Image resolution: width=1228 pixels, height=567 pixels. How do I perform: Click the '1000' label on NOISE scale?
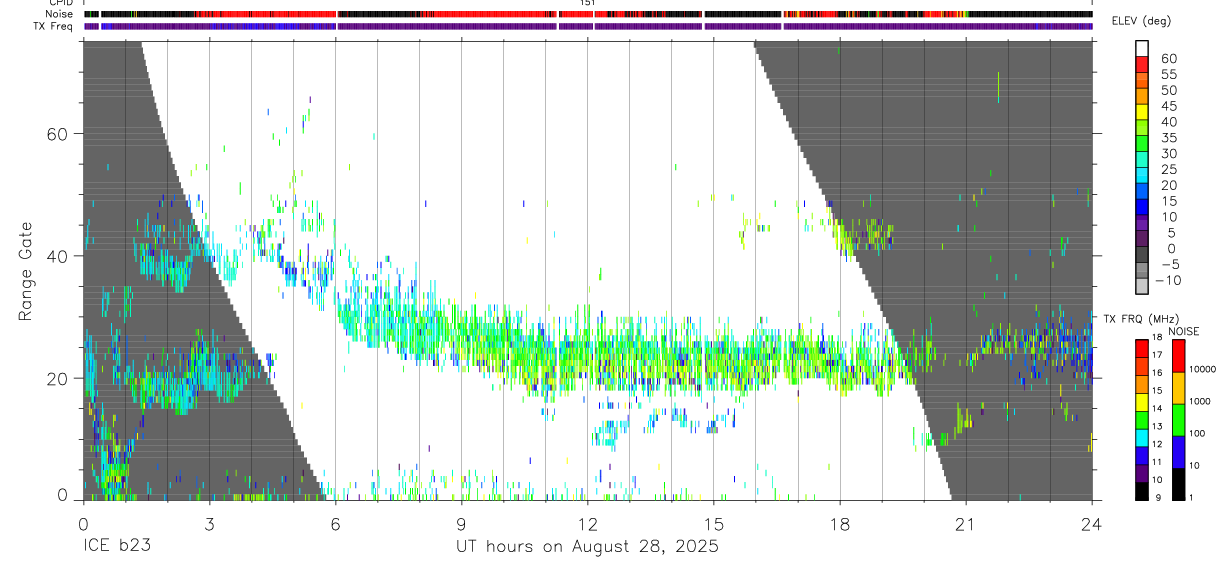click(1200, 401)
